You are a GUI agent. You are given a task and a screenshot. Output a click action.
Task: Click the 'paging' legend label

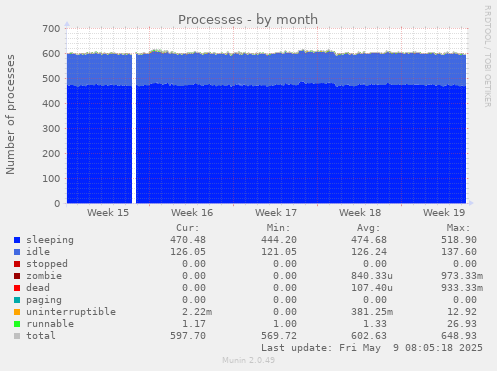[44, 300]
